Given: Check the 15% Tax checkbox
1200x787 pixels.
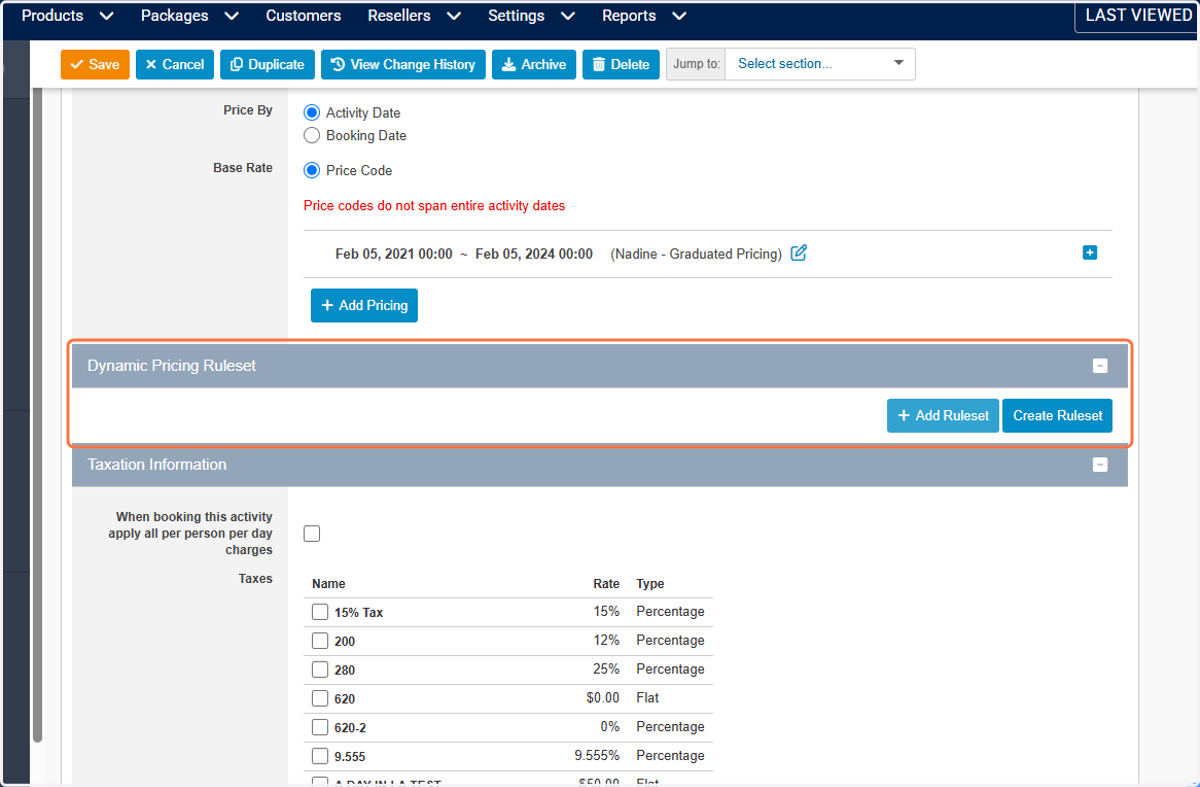Looking at the screenshot, I should point(320,612).
